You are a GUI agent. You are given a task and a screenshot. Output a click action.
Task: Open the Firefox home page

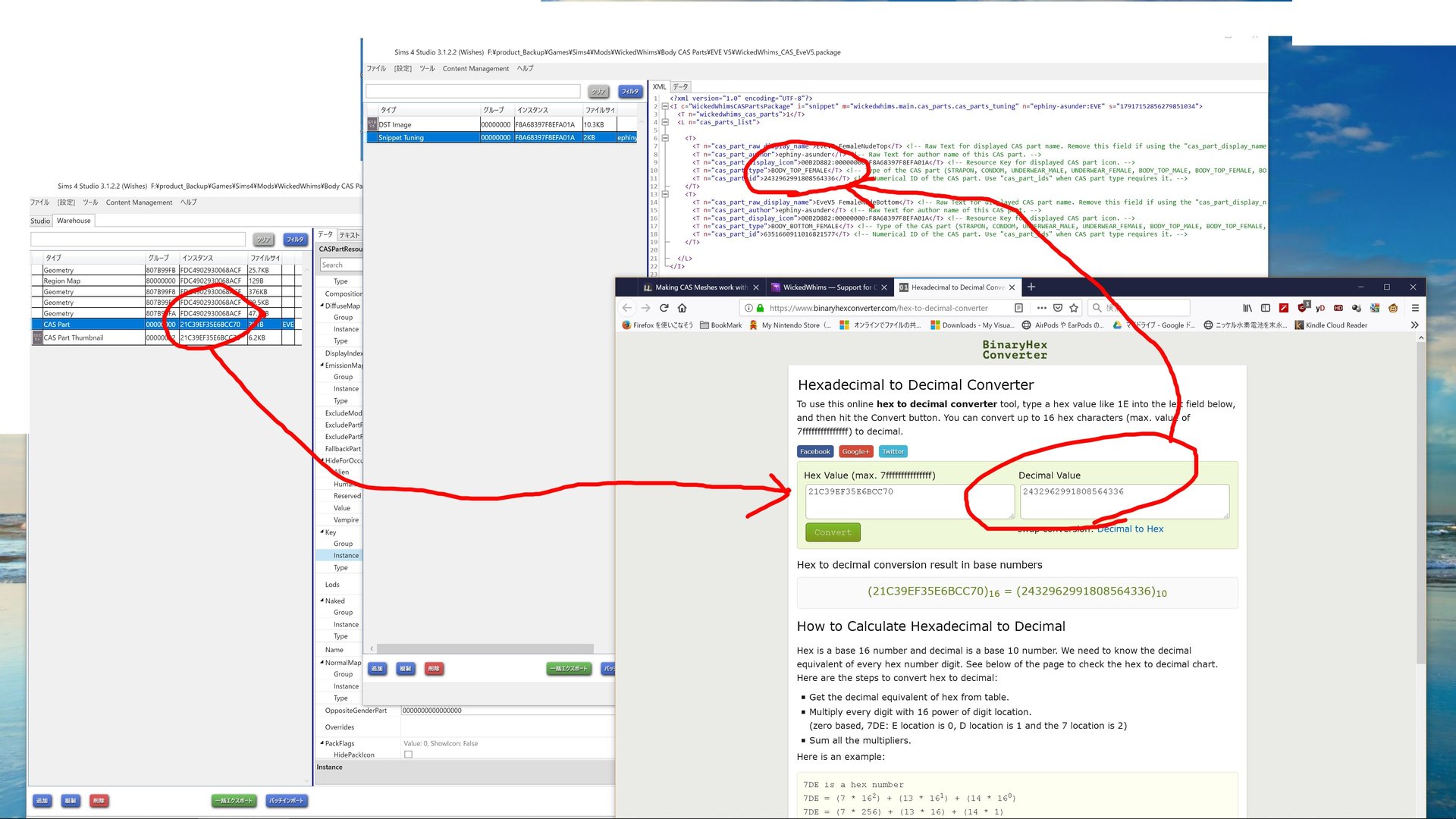682,308
